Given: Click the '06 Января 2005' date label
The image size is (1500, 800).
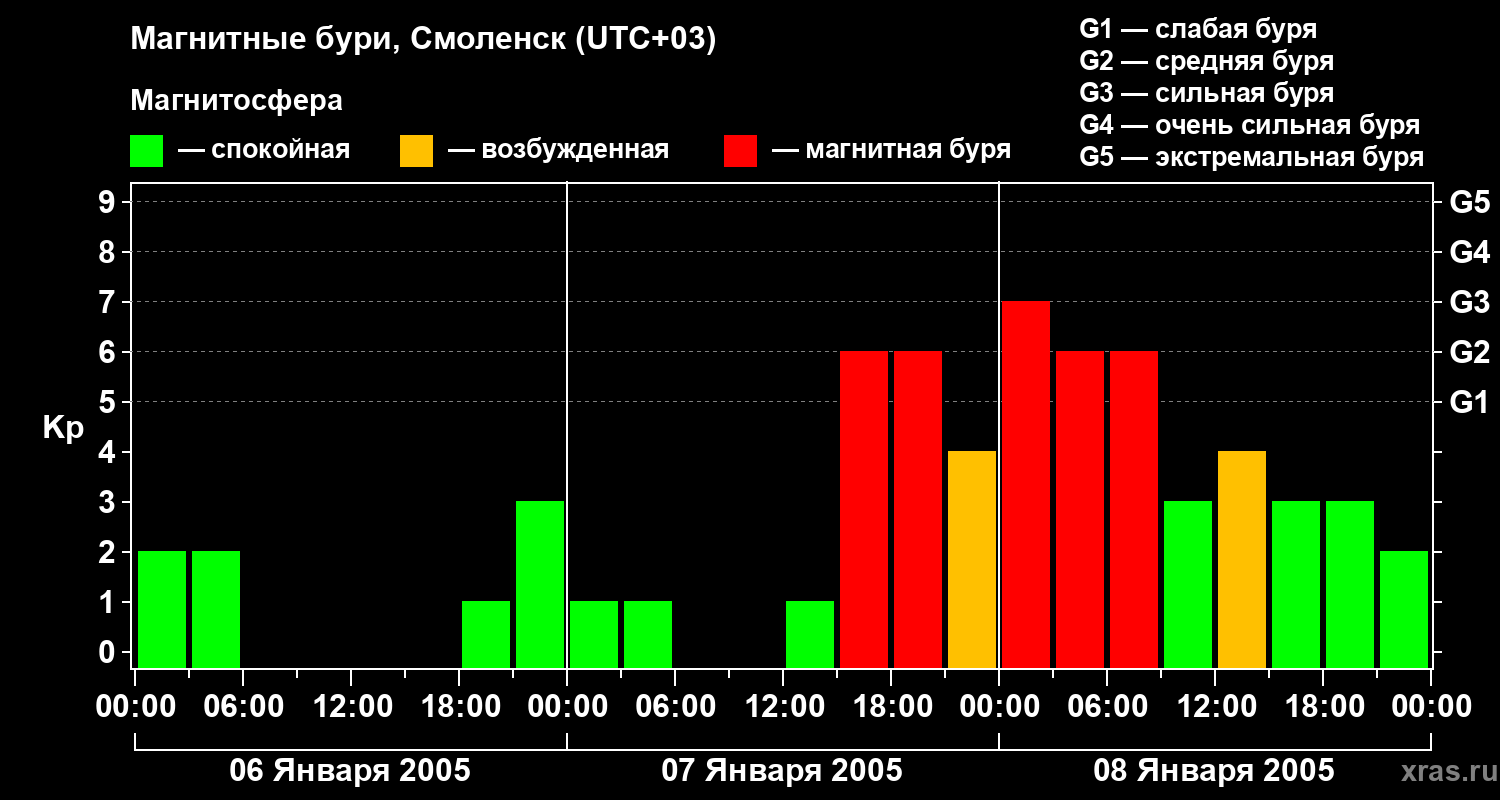Looking at the screenshot, I should [350, 771].
